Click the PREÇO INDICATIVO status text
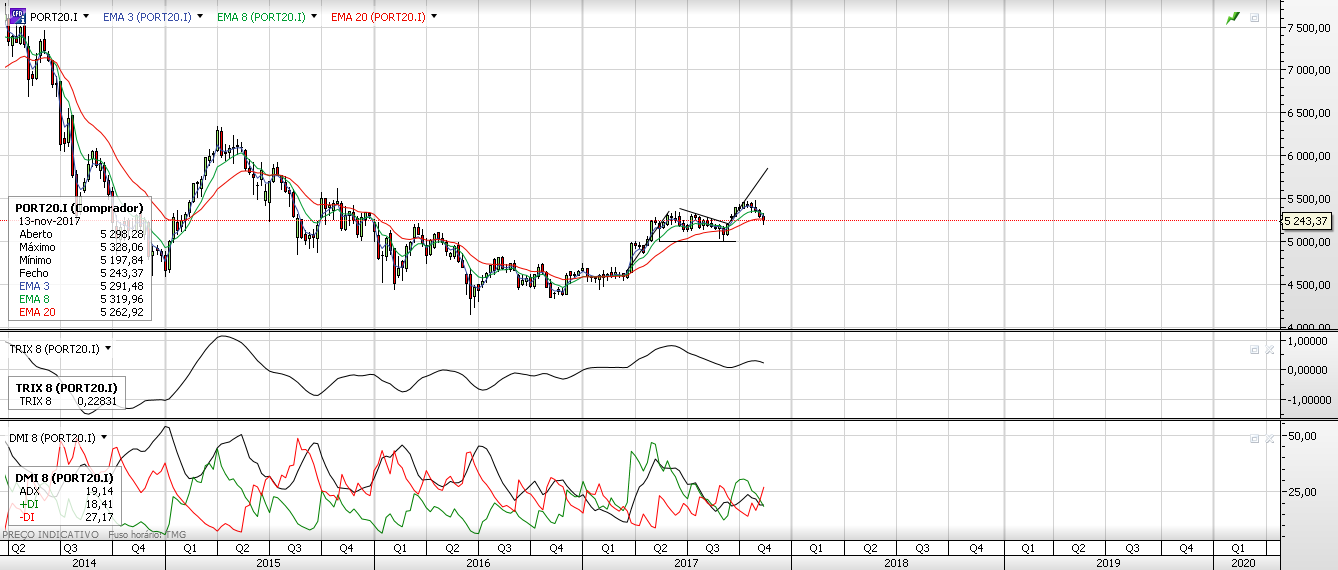This screenshot has width=1338, height=570. [52, 535]
